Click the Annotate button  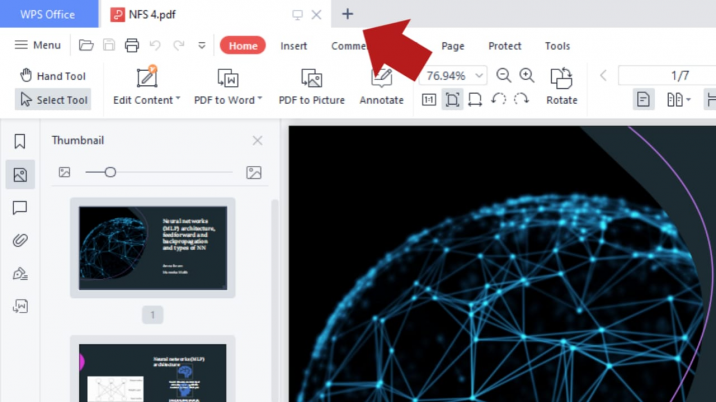coord(382,86)
